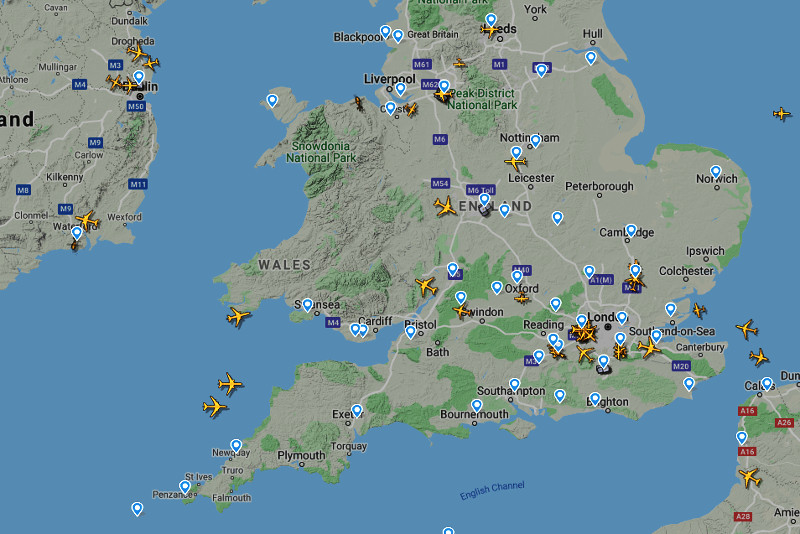Click the airplane west of Birmingham near M54
The width and height of the screenshot is (800, 534).
click(x=445, y=207)
